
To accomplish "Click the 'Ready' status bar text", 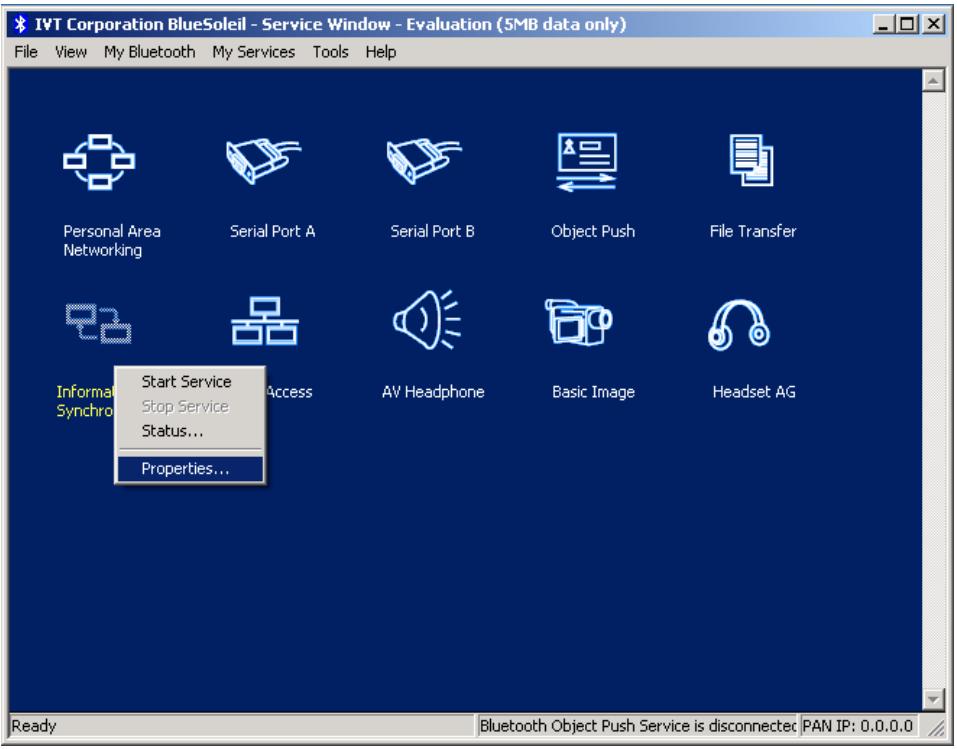I will [x=34, y=726].
